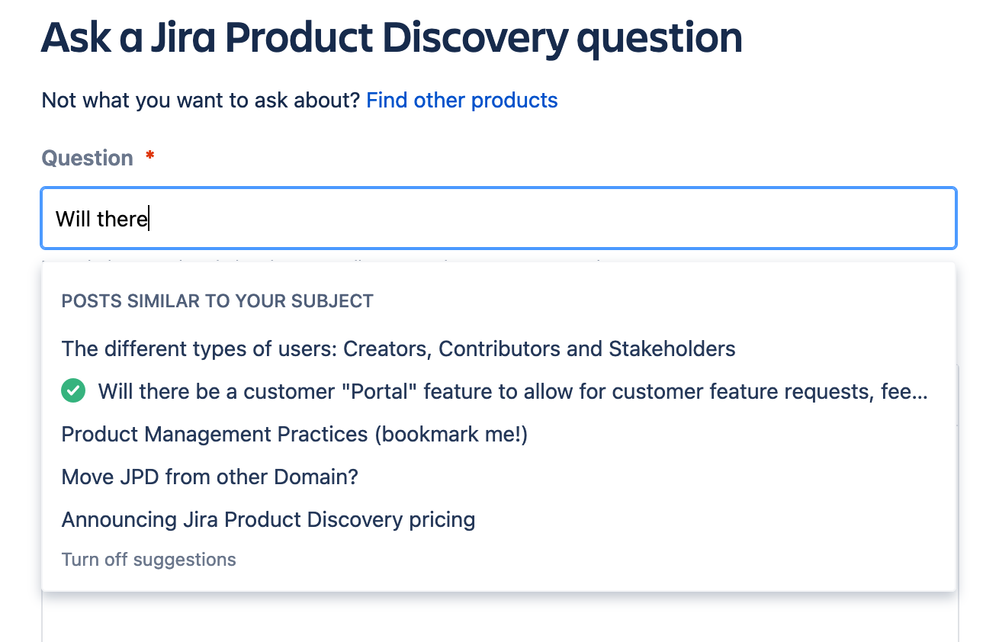Click the green checkmark solved icon
Viewport: 999px width, 642px height.
point(73,392)
